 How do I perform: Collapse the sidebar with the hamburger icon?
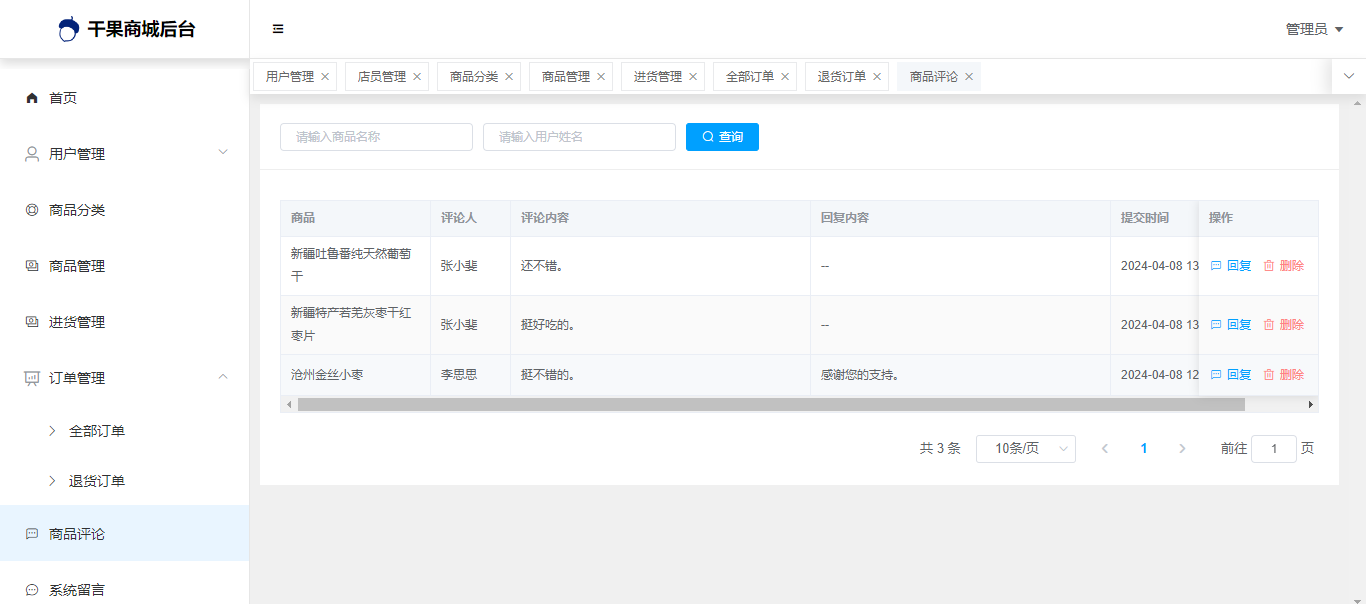tap(278, 29)
